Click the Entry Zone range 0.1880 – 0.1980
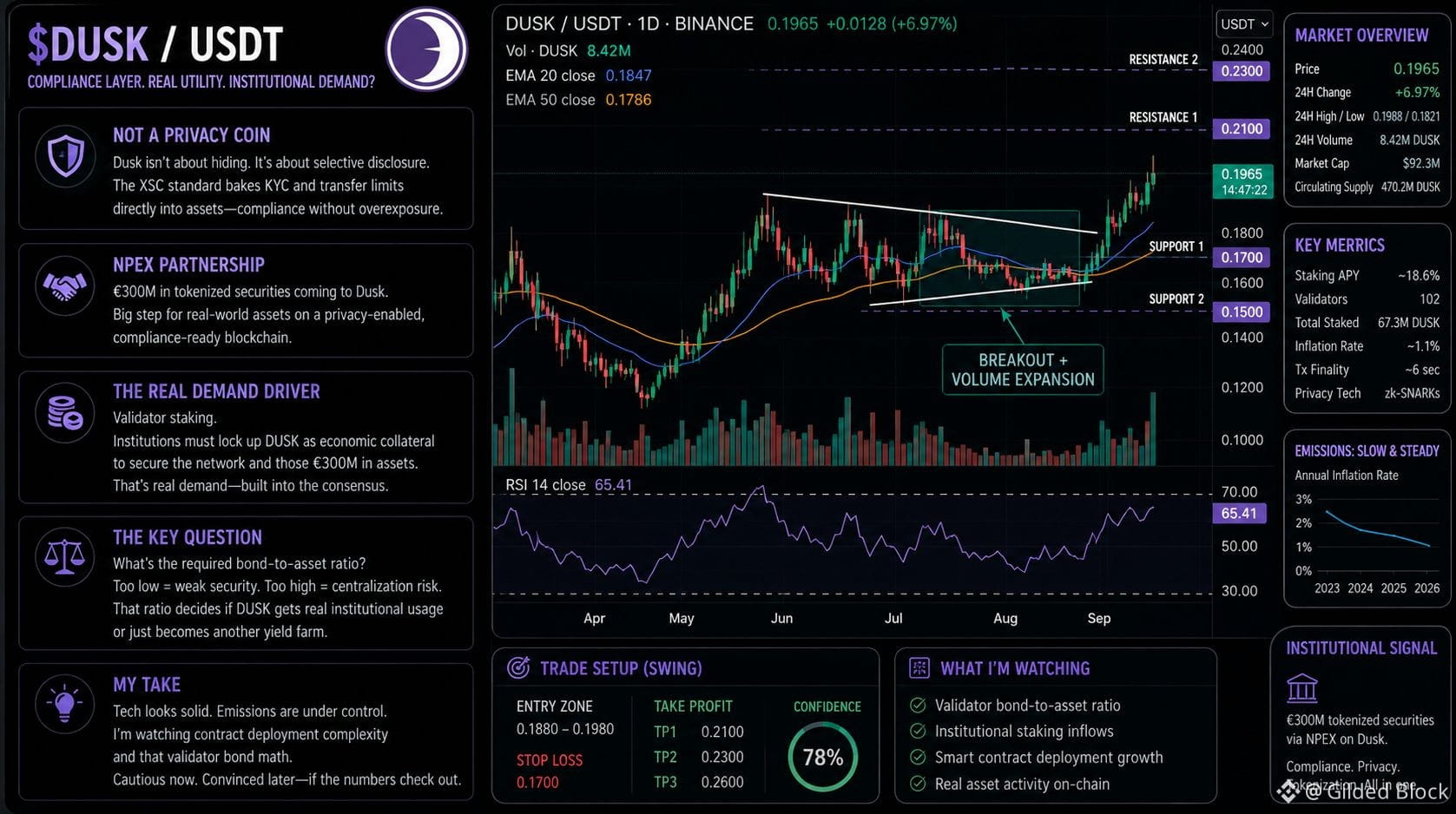1456x814 pixels. coord(565,729)
